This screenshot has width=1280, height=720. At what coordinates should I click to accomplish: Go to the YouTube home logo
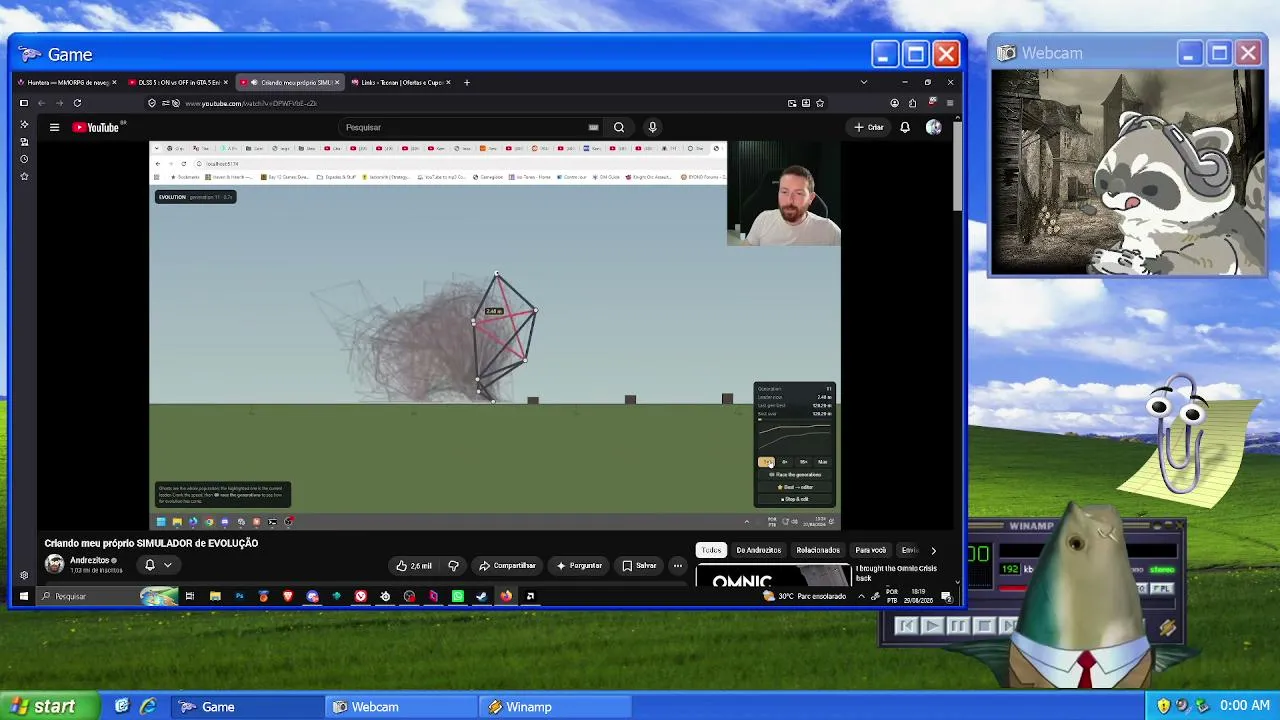(x=96, y=127)
